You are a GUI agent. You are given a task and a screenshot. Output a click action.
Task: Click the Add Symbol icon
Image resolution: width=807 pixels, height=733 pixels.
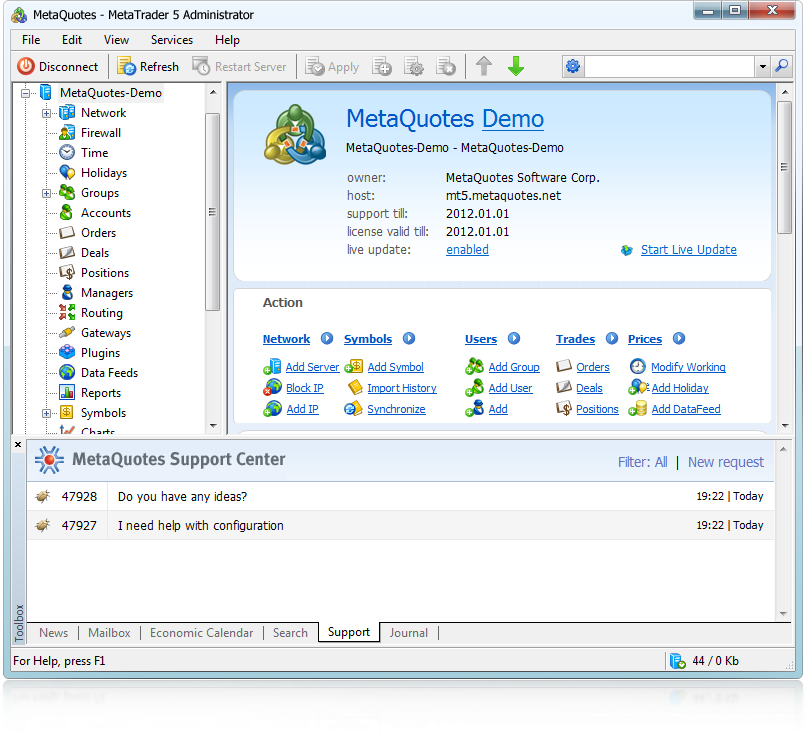(x=354, y=366)
